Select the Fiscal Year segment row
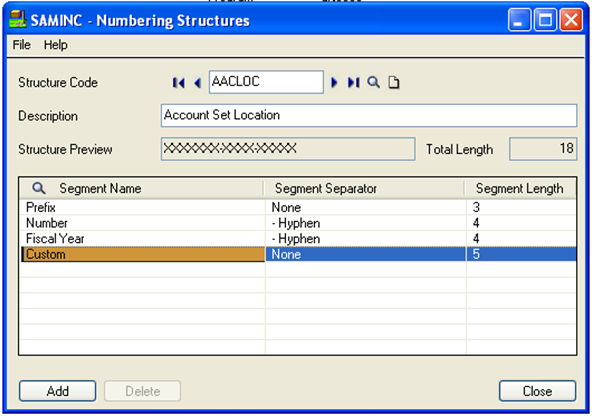 pyautogui.click(x=298, y=239)
